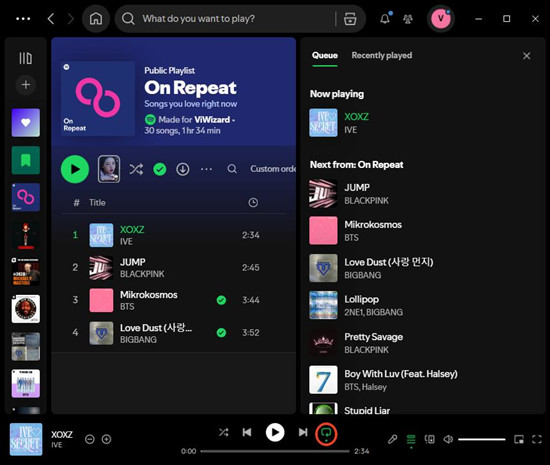
Task: Open XOXZ title in the player bar
Action: click(x=62, y=434)
